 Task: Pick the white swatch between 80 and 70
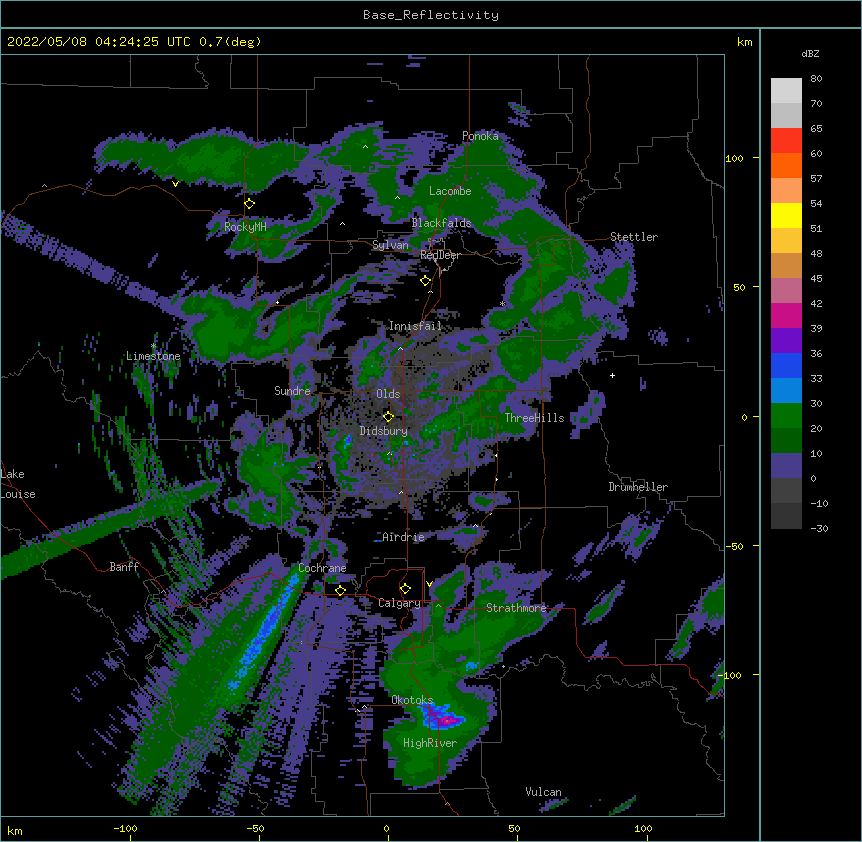pos(786,91)
